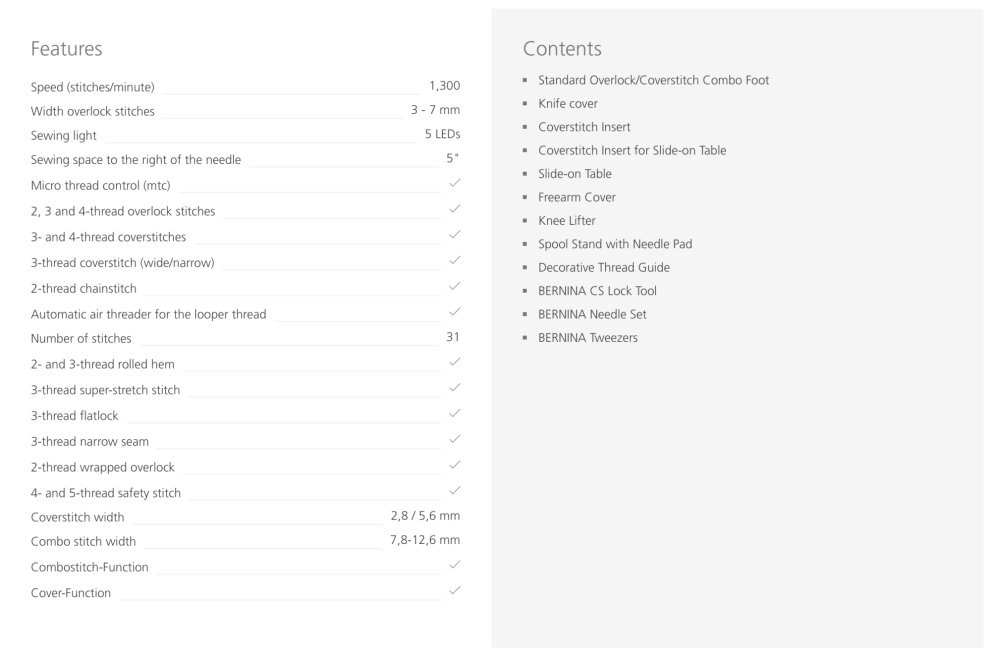991x658 pixels.
Task: Click the Features heading
Action: tap(66, 48)
